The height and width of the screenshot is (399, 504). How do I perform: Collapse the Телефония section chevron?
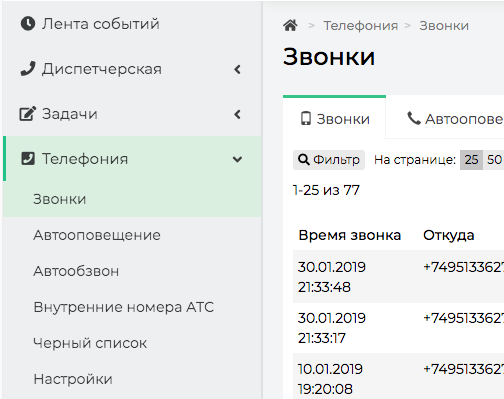click(x=237, y=159)
